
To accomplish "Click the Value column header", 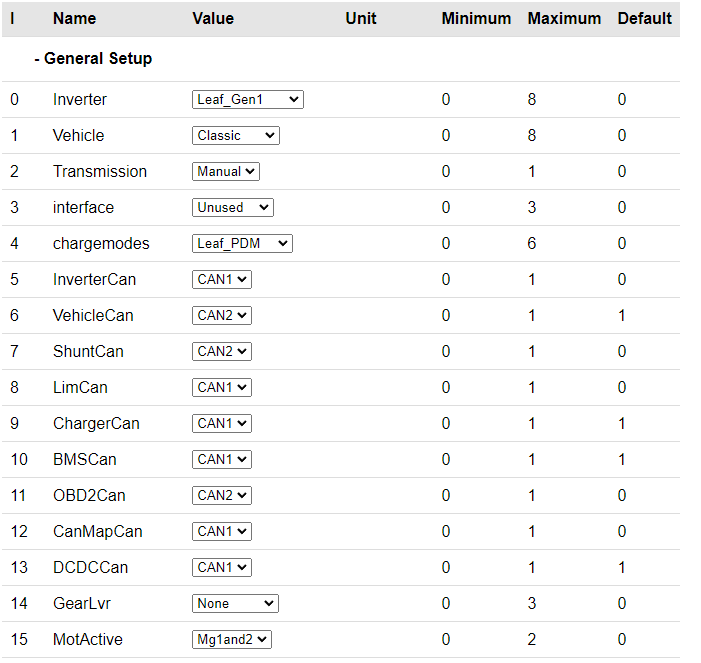I will pos(212,19).
